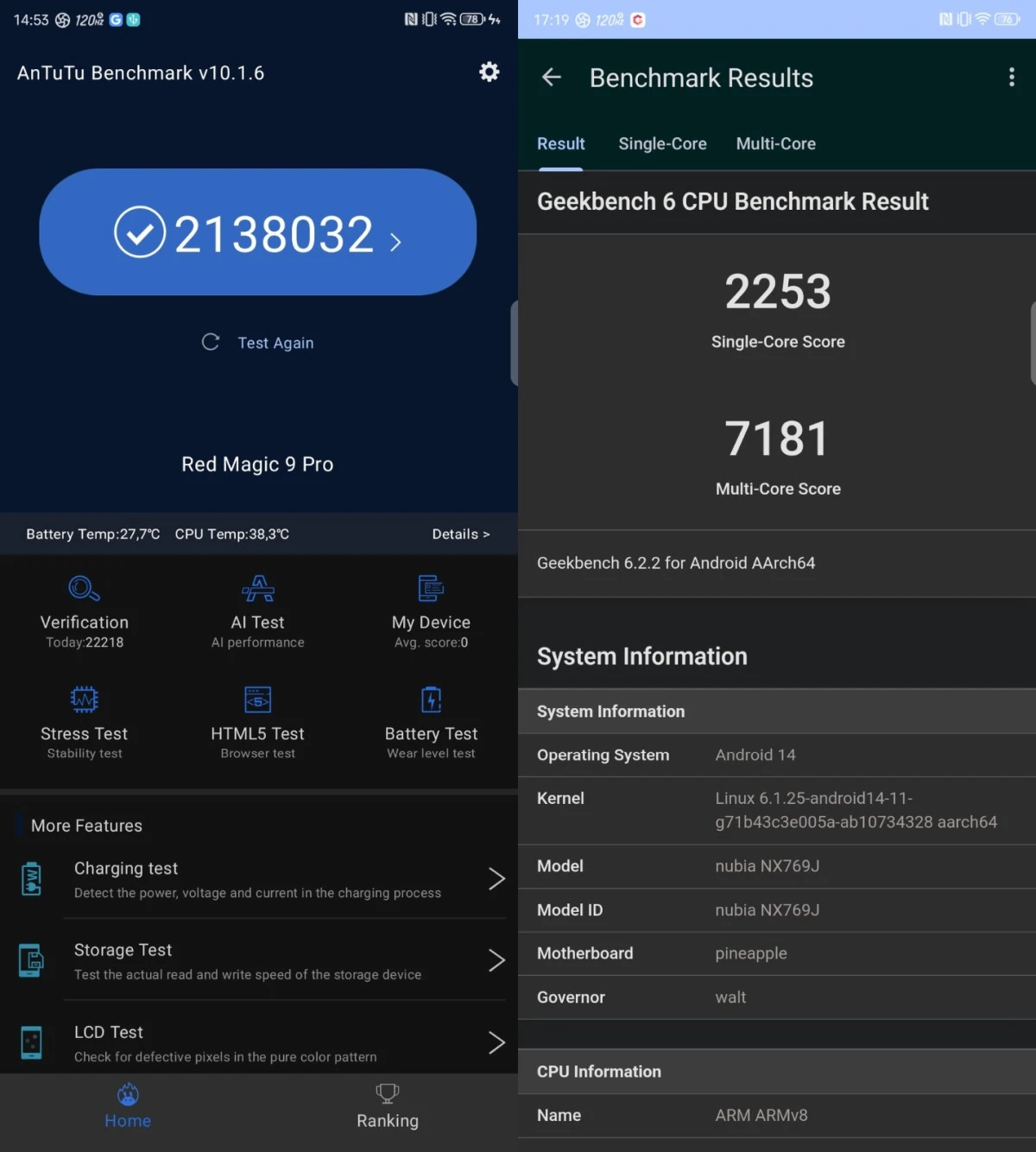
Task: Tap LCD Test icon
Action: point(31,1042)
